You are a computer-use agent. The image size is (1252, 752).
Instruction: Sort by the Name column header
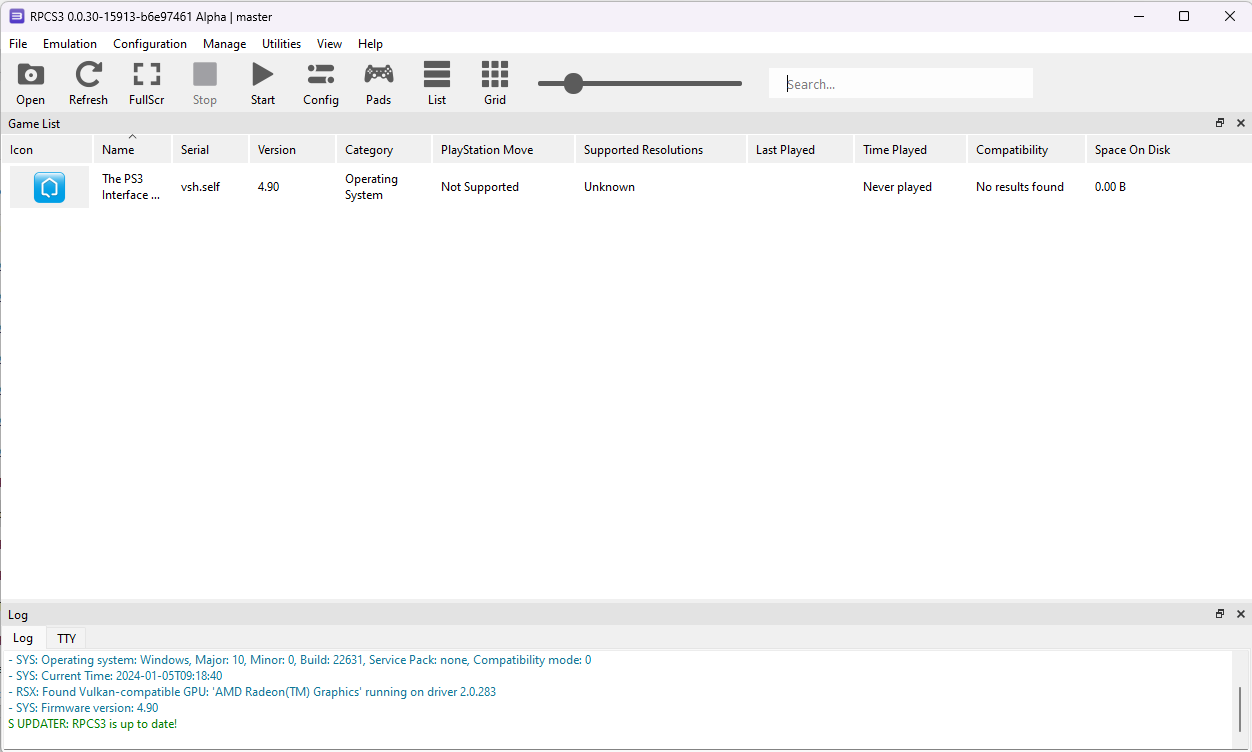click(132, 150)
